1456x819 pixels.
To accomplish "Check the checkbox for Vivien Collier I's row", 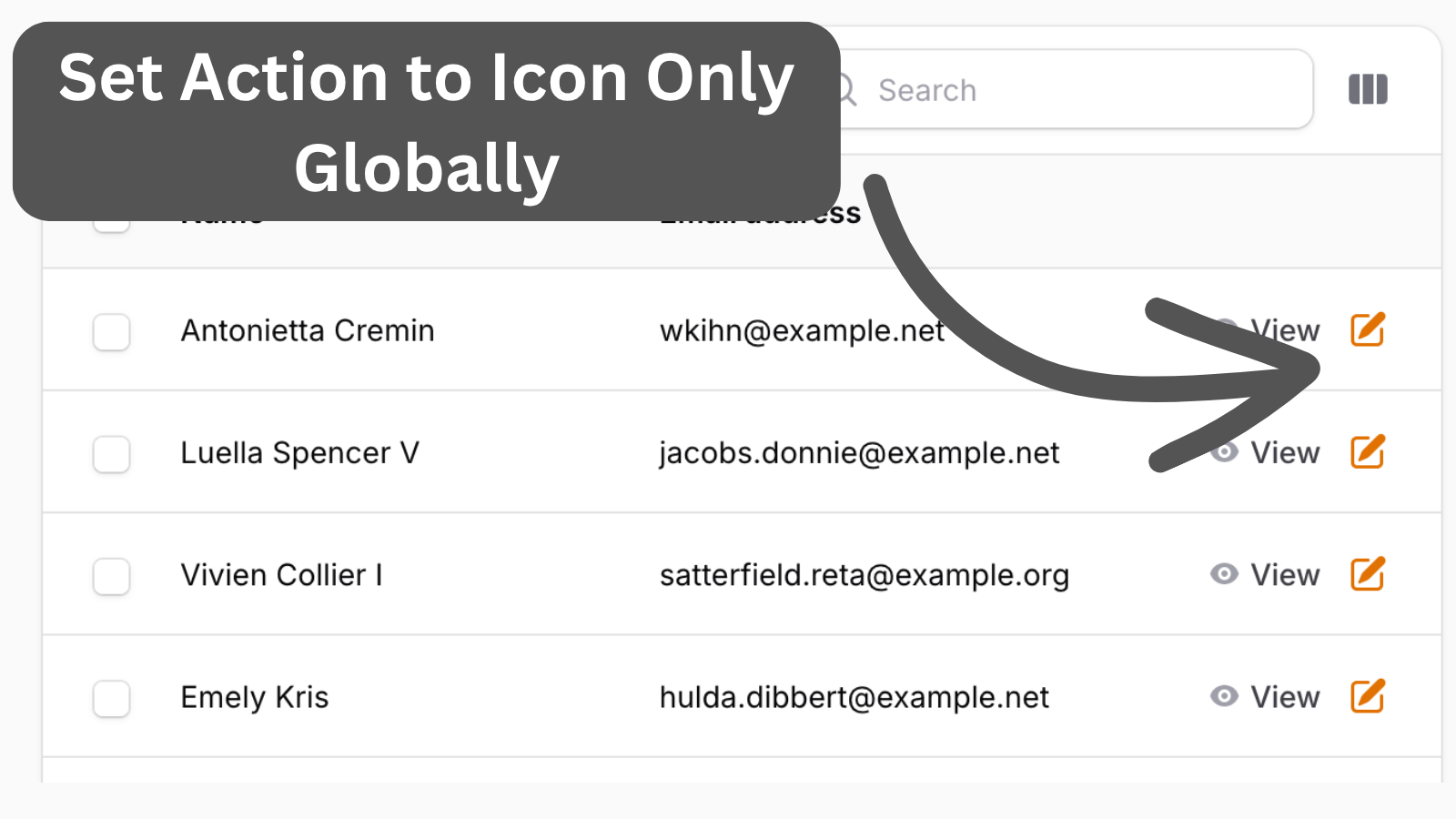I will coord(111,577).
